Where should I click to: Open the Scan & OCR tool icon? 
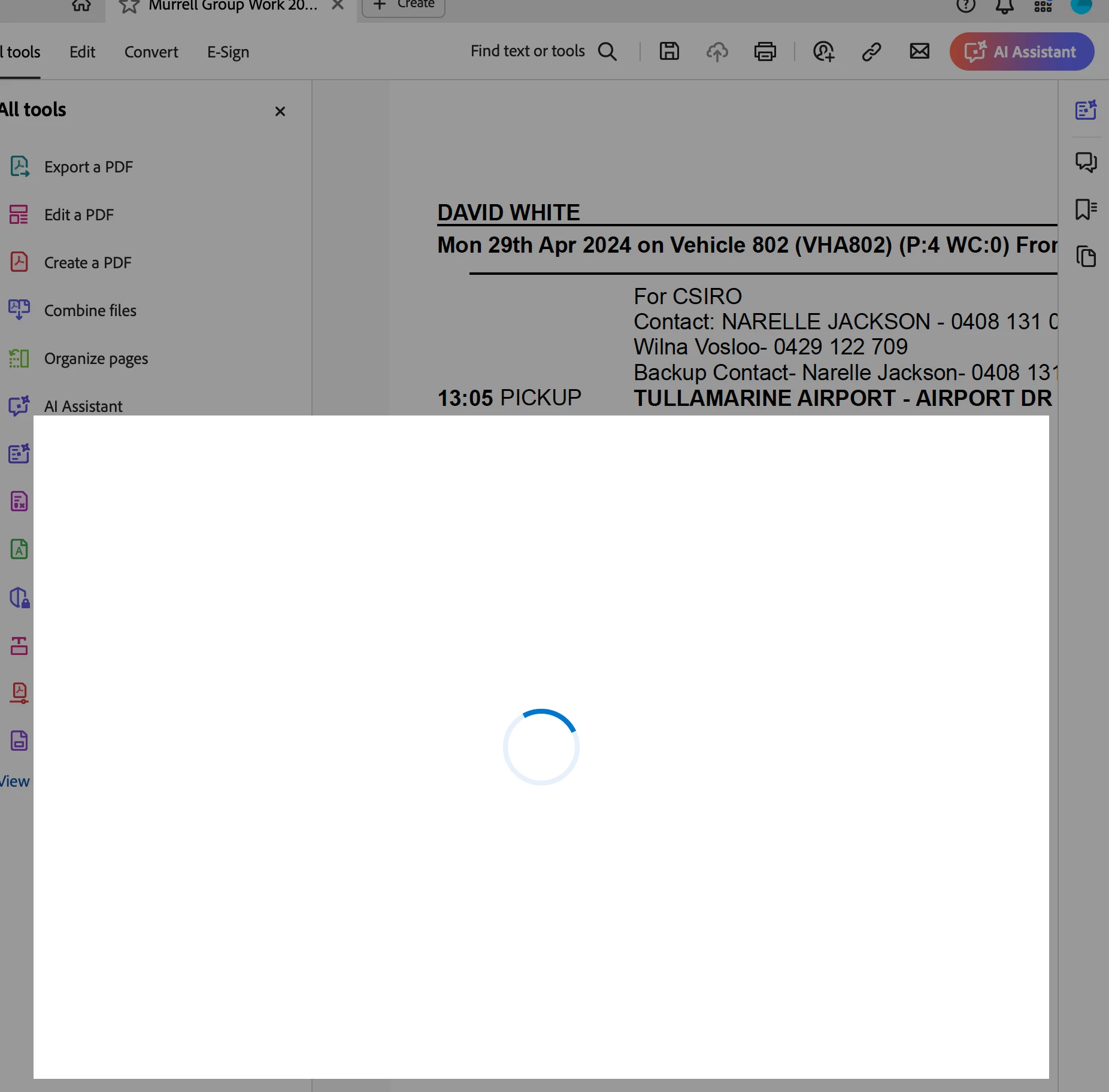(x=19, y=550)
